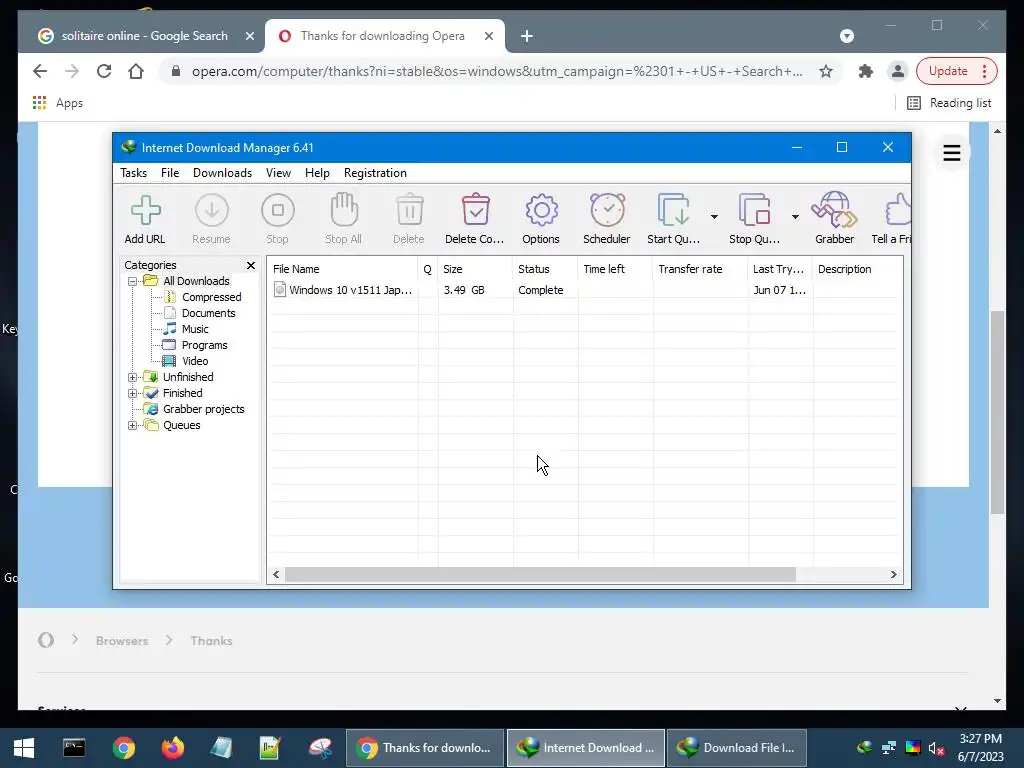Screen dimensions: 1024x768
Task: Expand the Finished category node
Action: point(133,393)
